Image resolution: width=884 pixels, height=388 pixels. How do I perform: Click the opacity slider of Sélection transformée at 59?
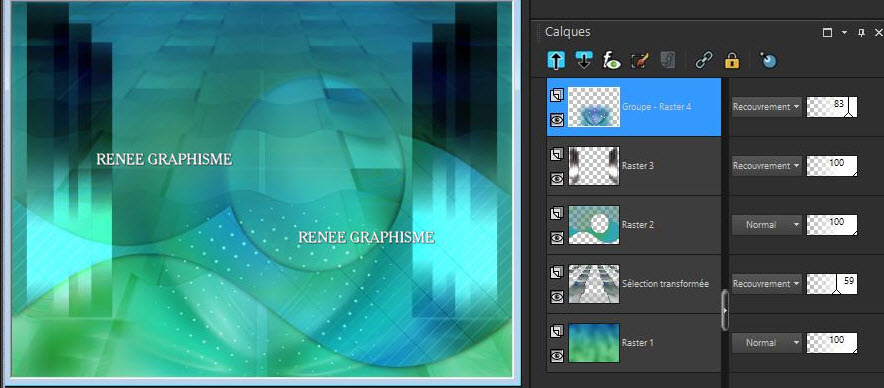(832, 284)
